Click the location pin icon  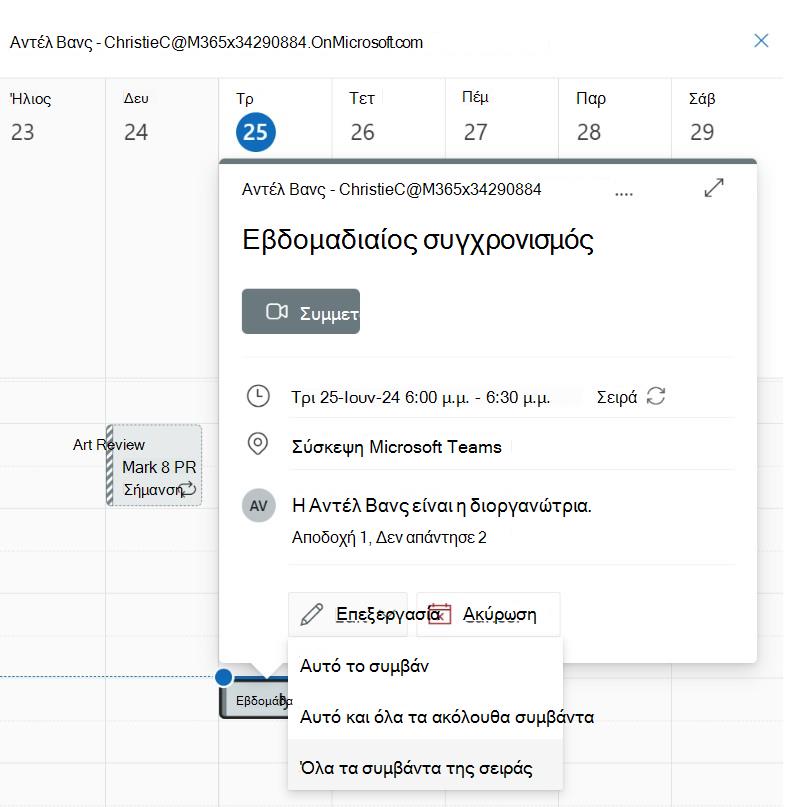pos(257,444)
